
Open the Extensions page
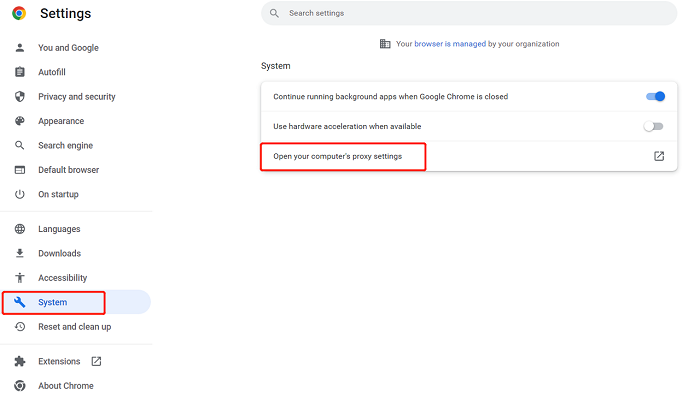point(59,361)
